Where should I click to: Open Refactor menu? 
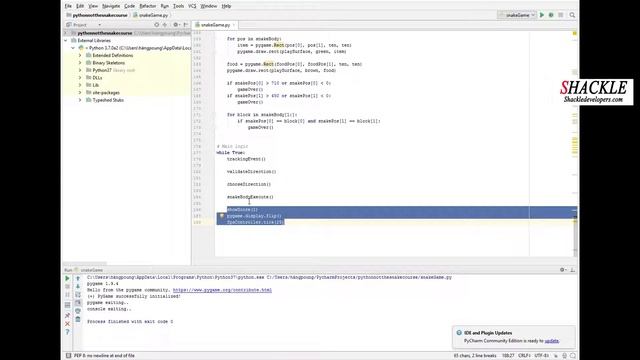(x=148, y=6)
